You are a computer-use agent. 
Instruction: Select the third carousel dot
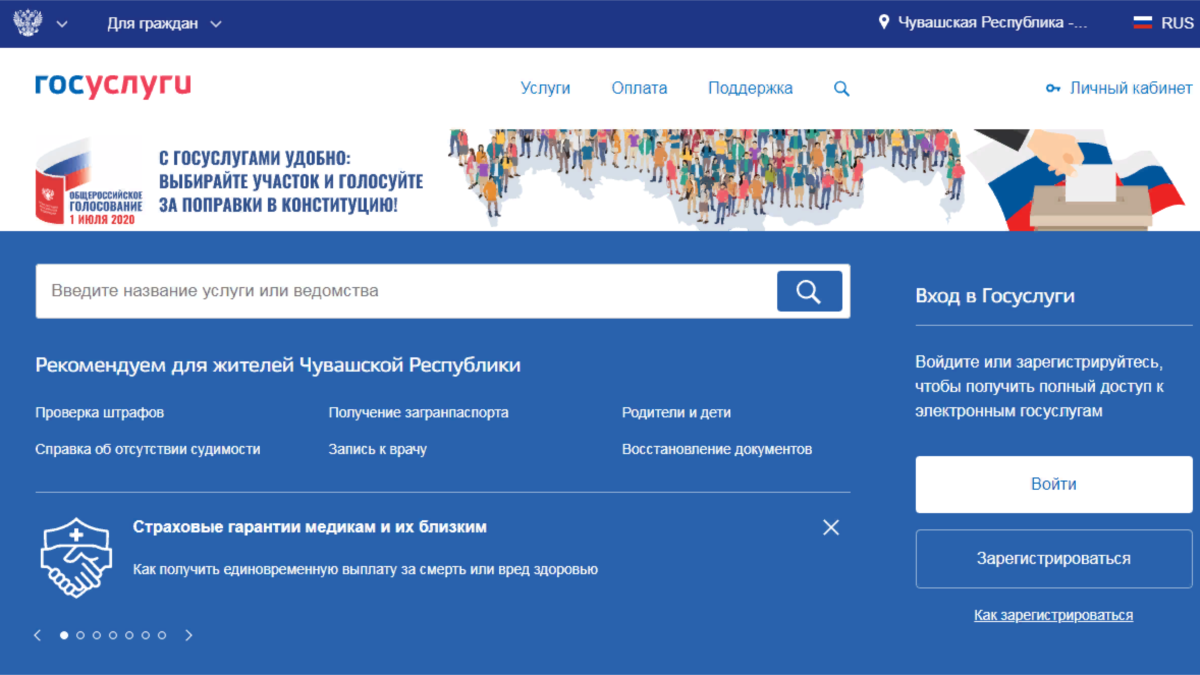coord(97,635)
